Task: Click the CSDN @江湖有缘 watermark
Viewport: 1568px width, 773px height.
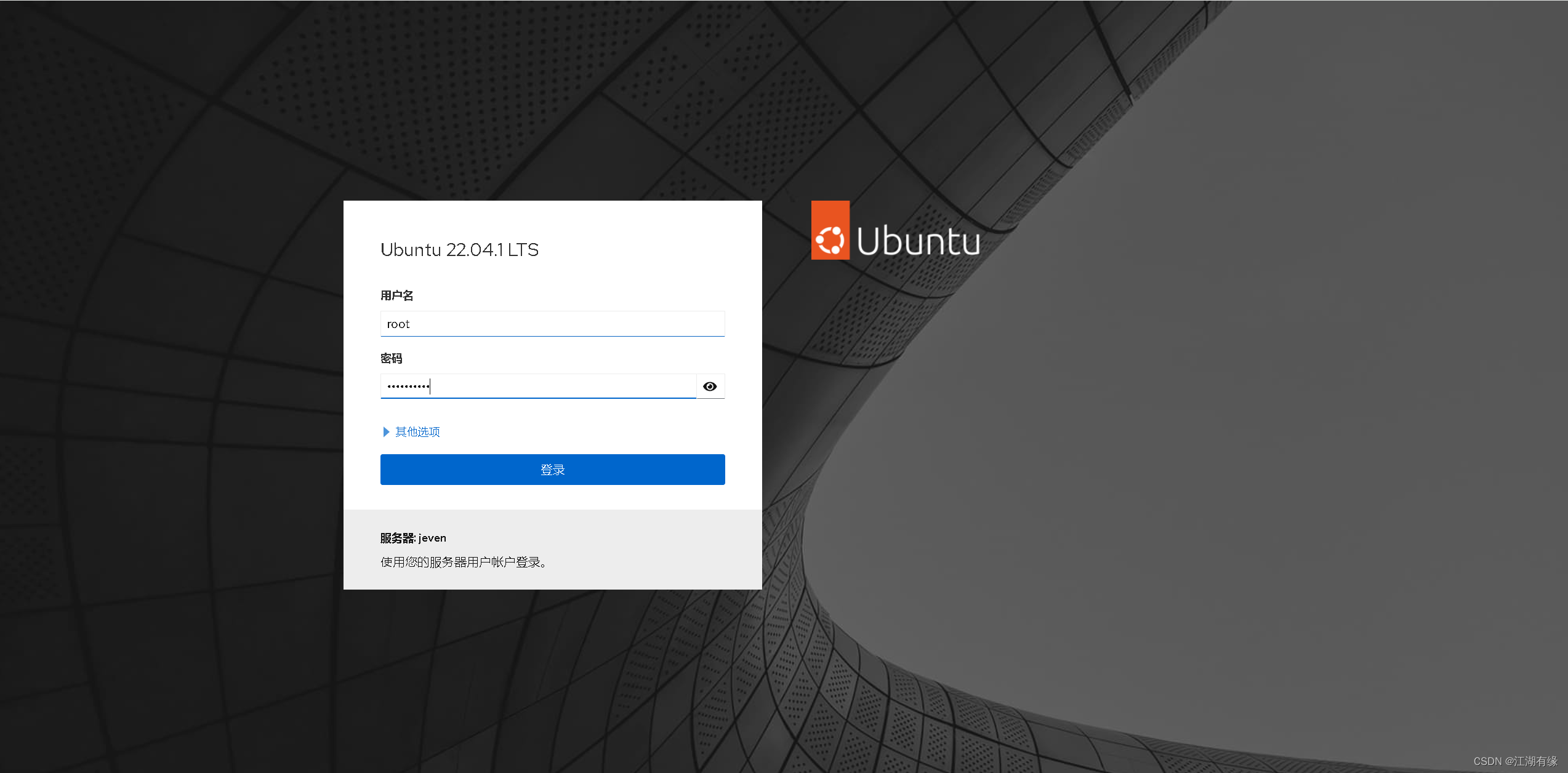Action: tap(1514, 761)
